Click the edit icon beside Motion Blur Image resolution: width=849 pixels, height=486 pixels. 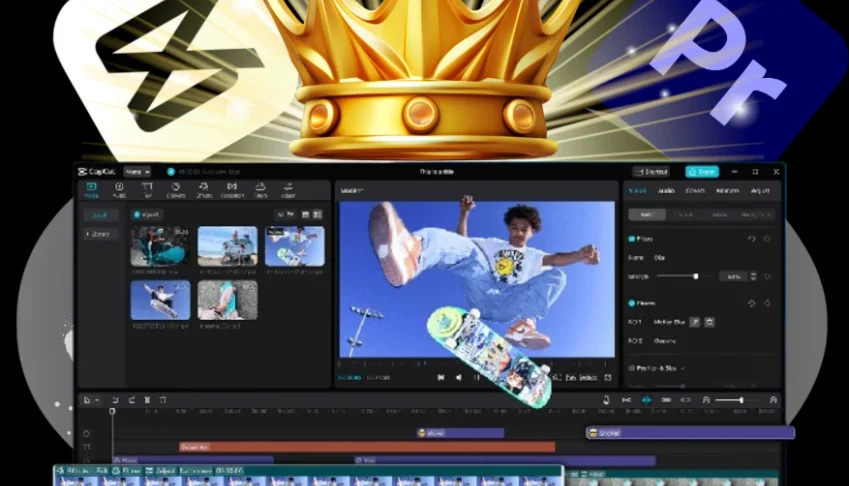[695, 322]
